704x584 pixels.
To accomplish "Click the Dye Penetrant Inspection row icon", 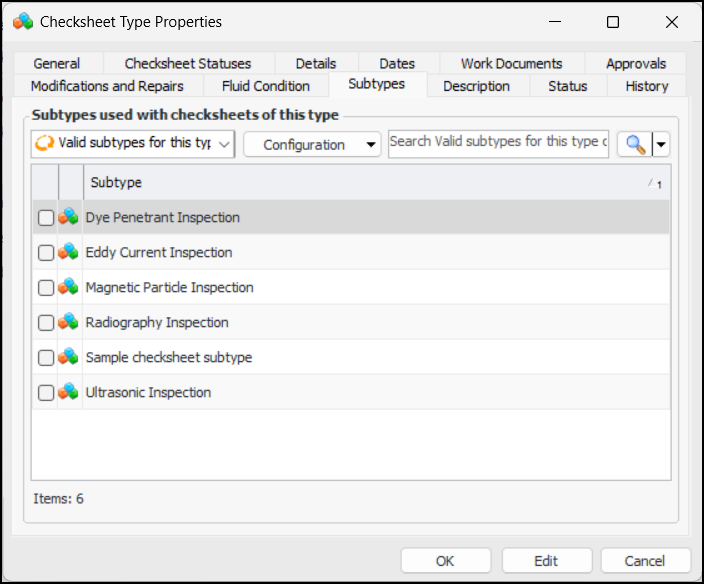I will pos(68,217).
